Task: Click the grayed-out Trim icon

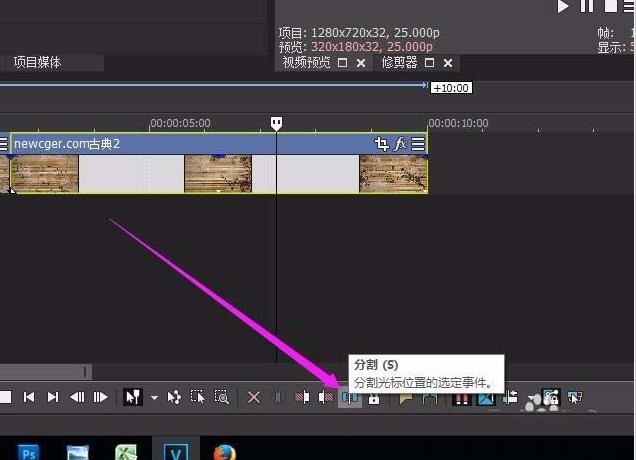Action: pyautogui.click(x=278, y=397)
